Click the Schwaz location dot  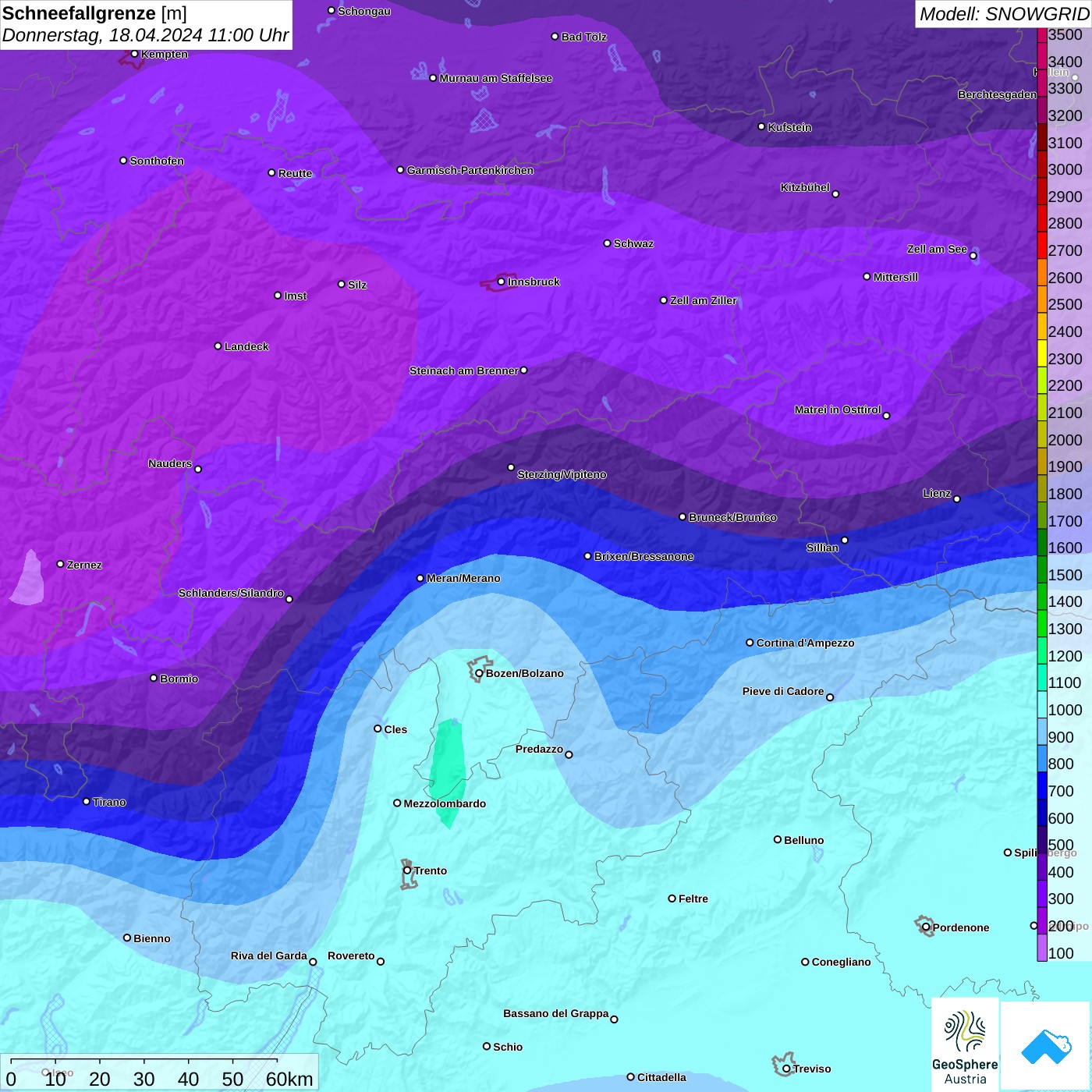pyautogui.click(x=607, y=243)
